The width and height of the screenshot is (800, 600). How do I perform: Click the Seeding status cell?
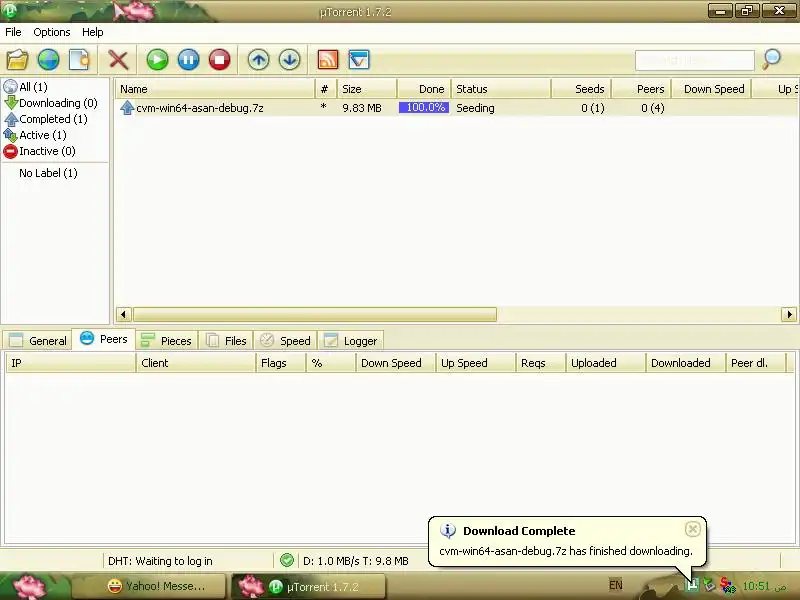(x=475, y=108)
